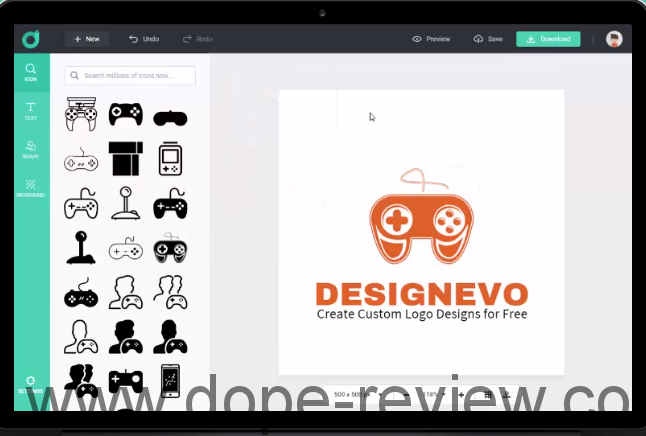
Task: Choose the smartphone icon in library
Action: pyautogui.click(x=170, y=380)
